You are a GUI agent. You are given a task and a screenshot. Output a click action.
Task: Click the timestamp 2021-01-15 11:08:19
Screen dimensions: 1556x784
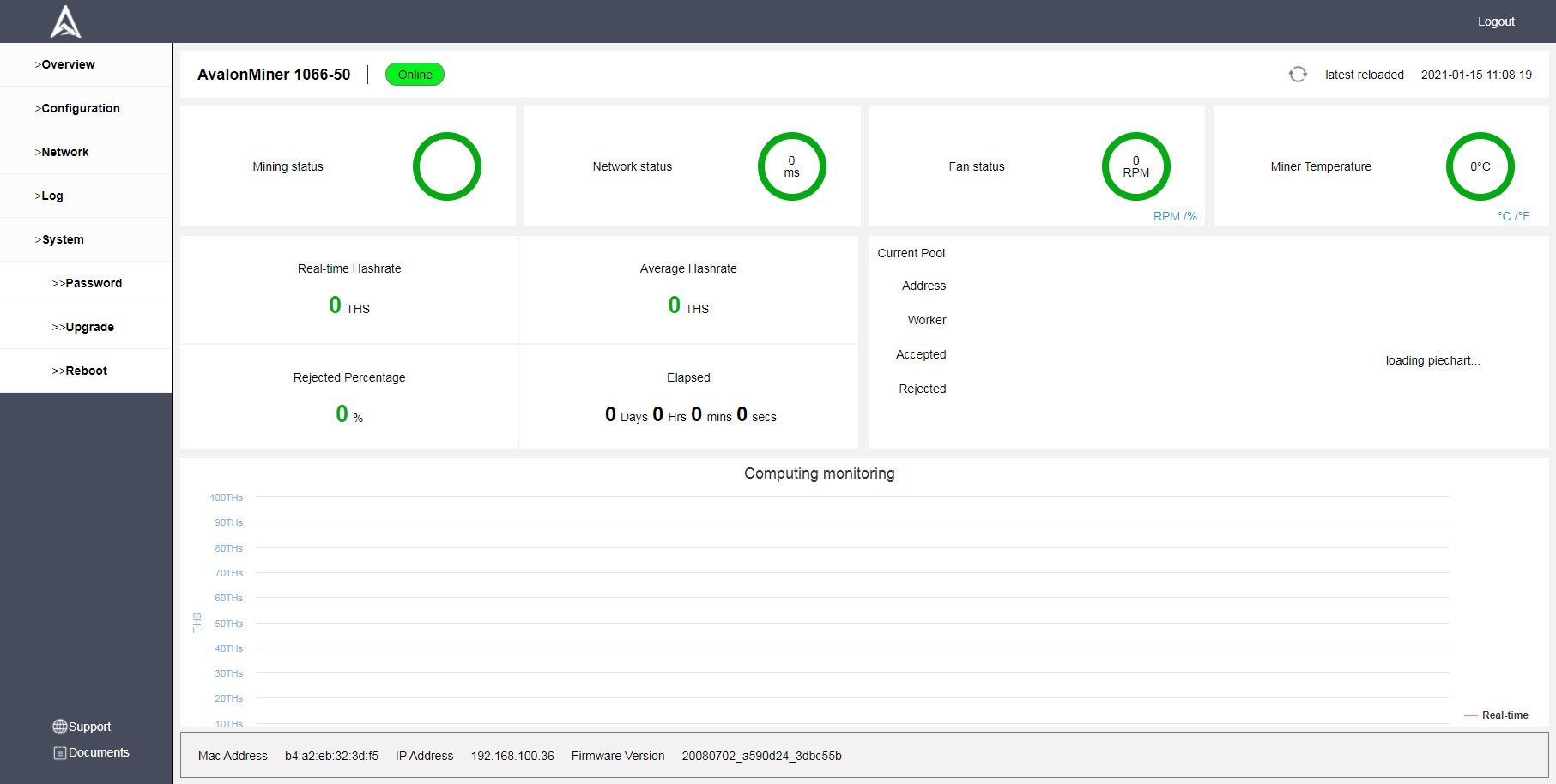tap(1476, 75)
